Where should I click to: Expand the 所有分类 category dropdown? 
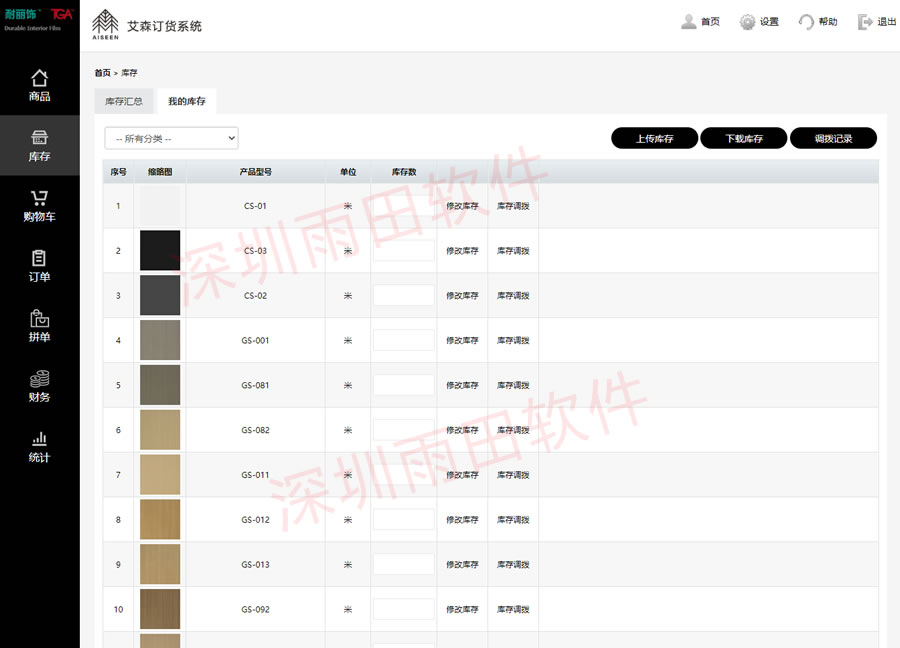click(x=171, y=138)
